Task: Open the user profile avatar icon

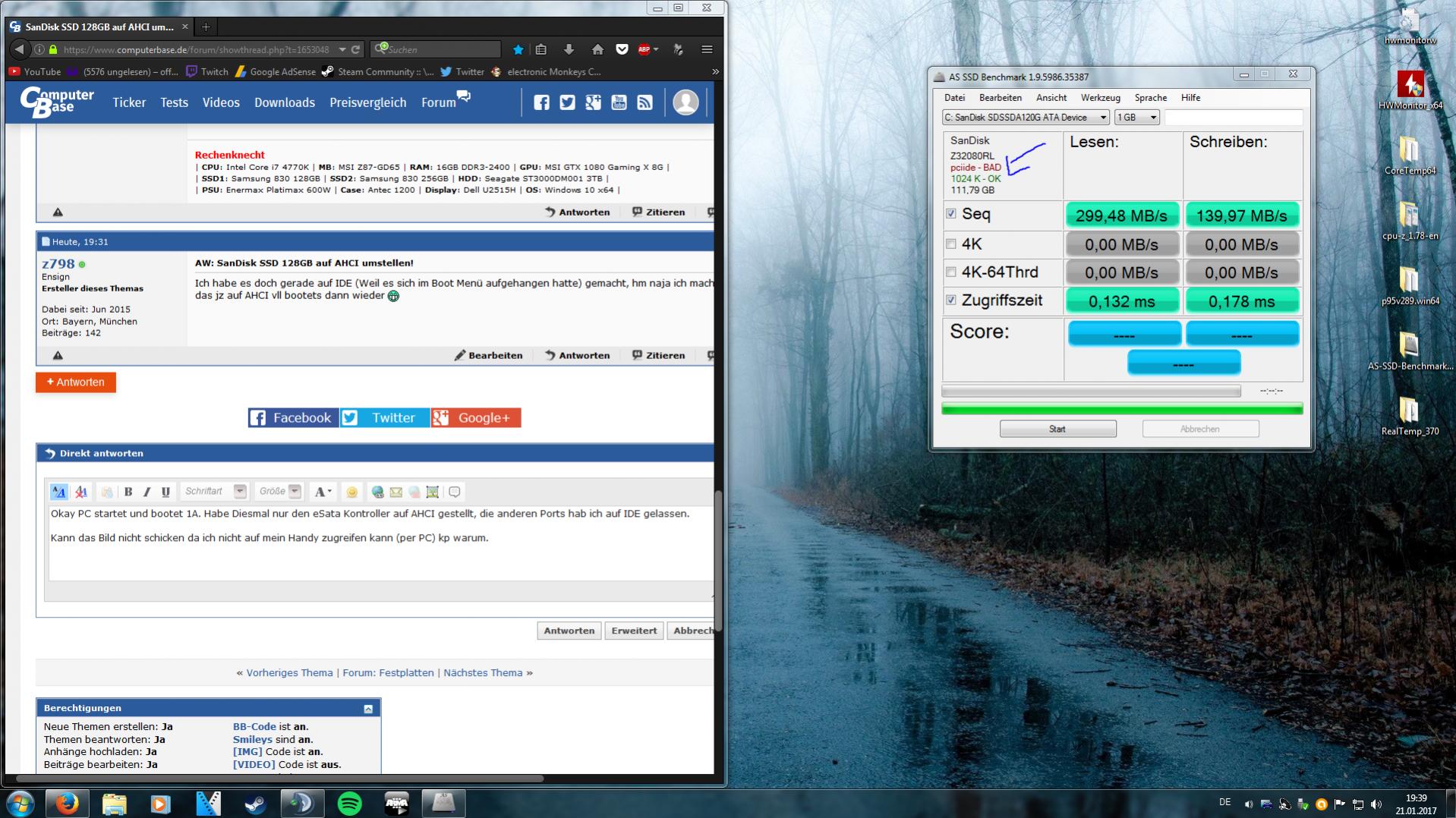Action: (x=685, y=102)
